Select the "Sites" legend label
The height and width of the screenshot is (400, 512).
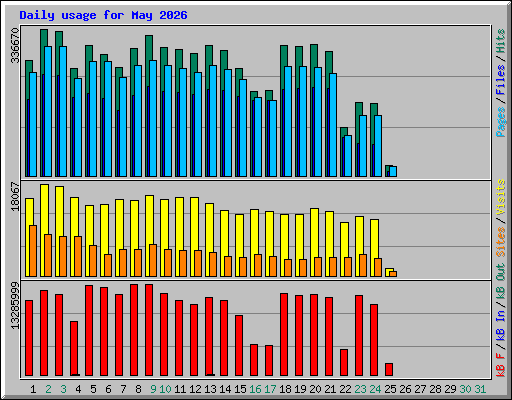point(500,241)
